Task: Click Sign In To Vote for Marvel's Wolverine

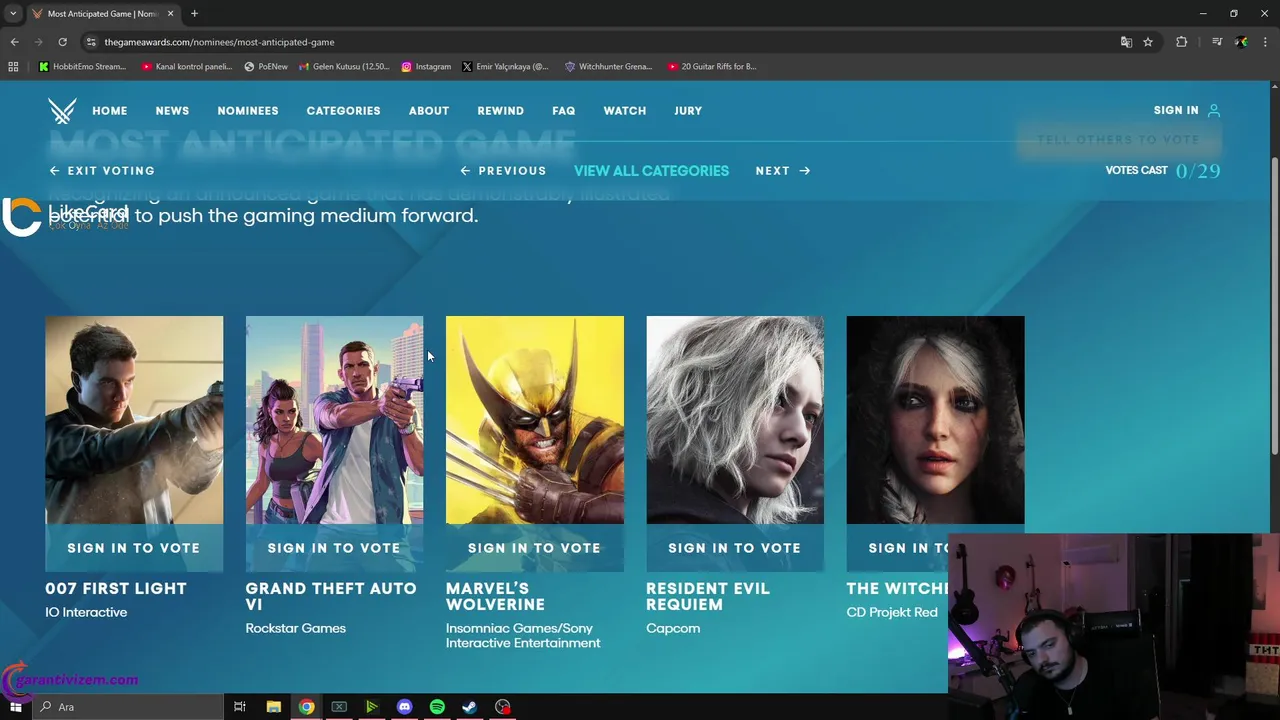Action: point(534,548)
